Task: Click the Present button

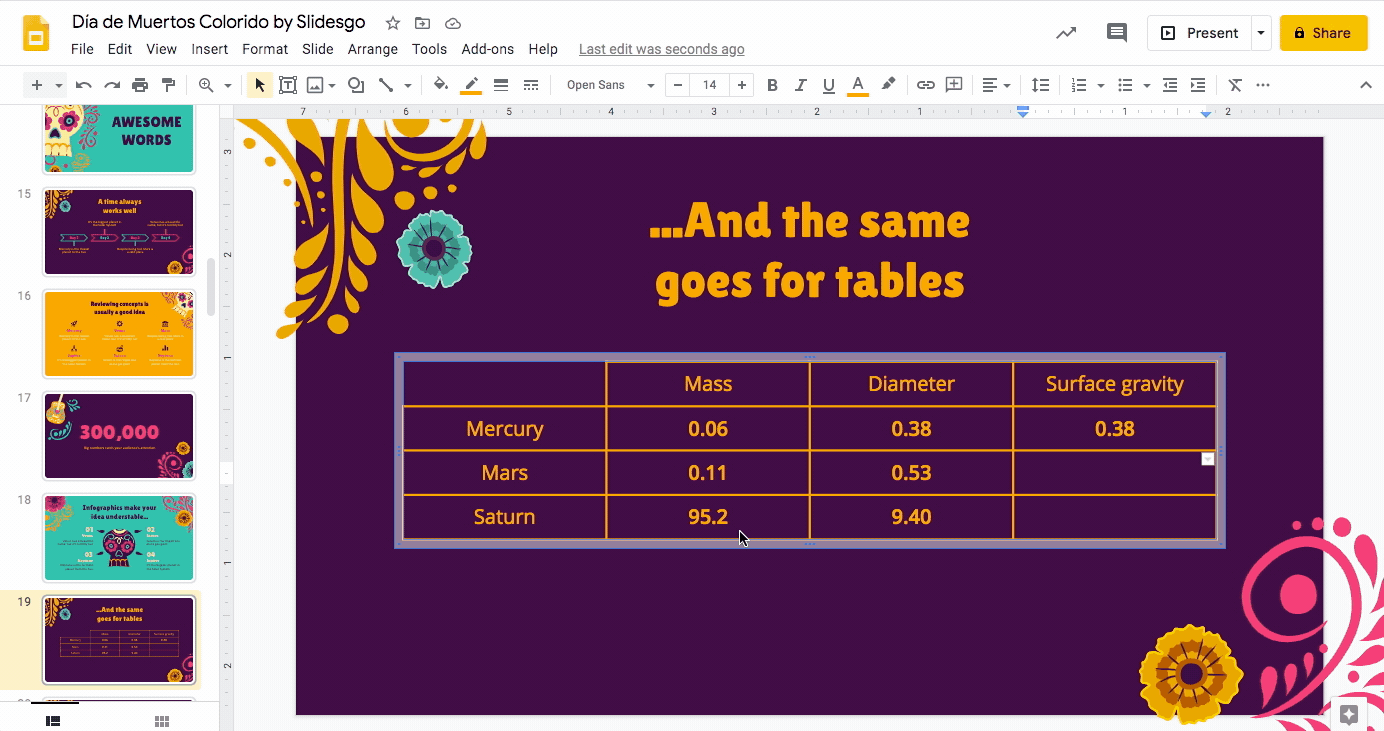Action: click(x=1199, y=33)
